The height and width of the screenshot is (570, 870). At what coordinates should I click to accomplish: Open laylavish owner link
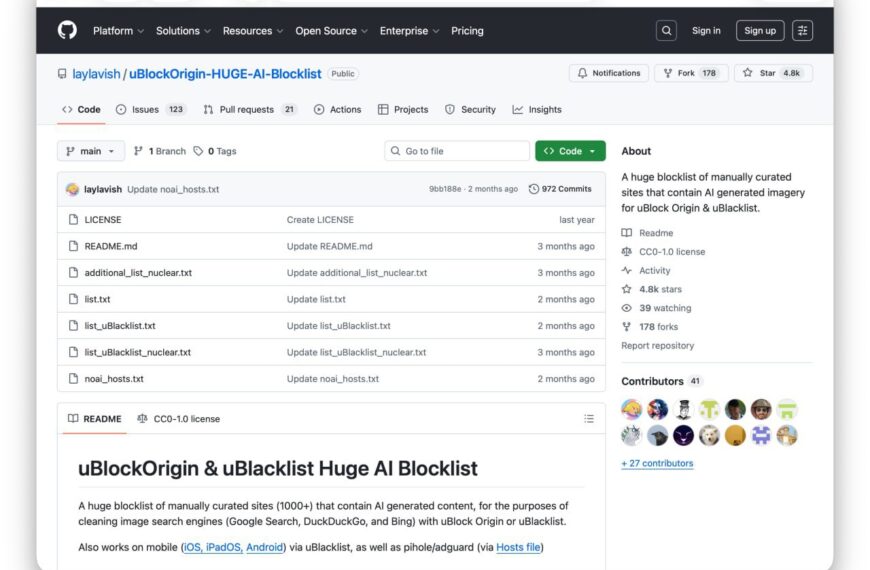point(96,74)
